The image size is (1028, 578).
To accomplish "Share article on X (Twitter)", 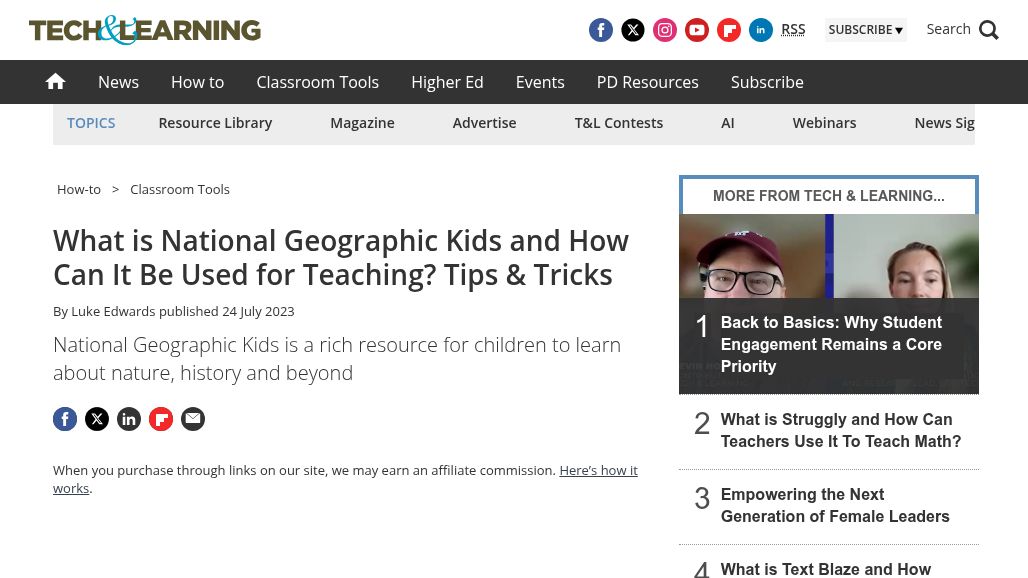I will tap(97, 419).
